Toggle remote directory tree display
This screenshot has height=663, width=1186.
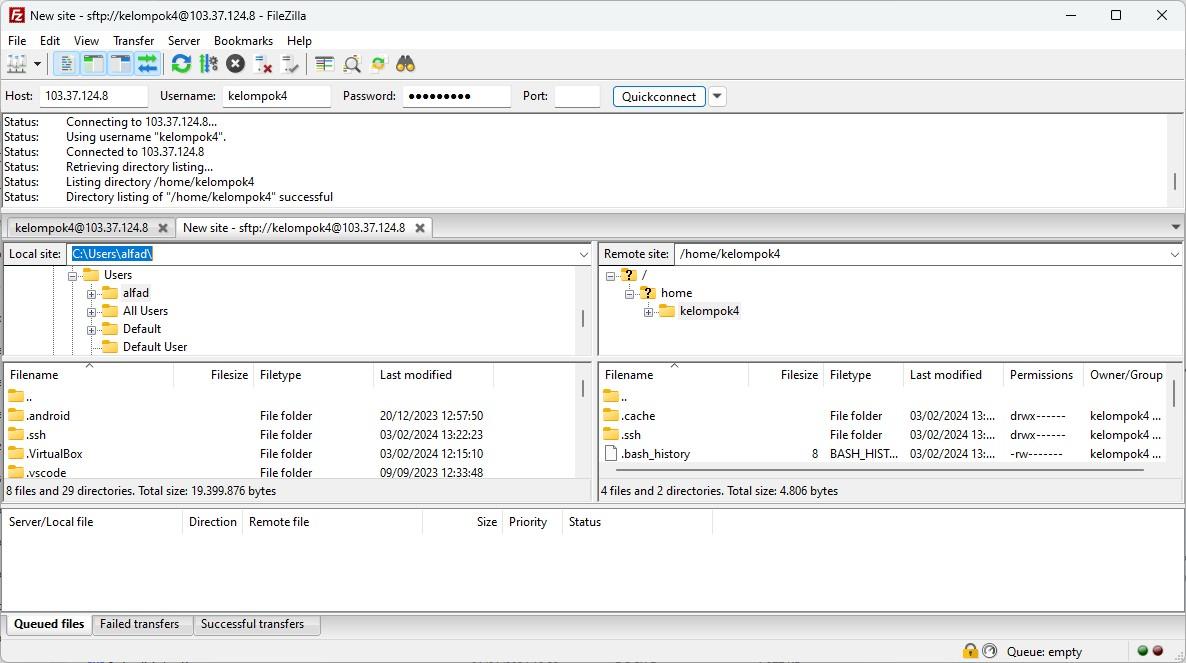point(121,64)
